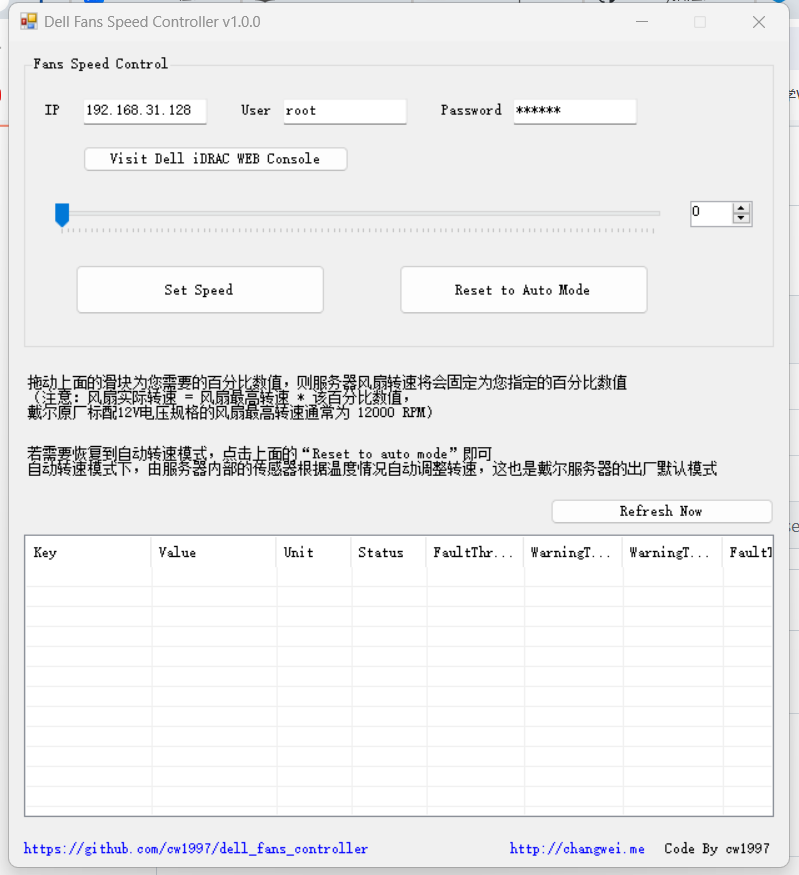Click the Refresh Now button
799x875 pixels.
pyautogui.click(x=662, y=511)
